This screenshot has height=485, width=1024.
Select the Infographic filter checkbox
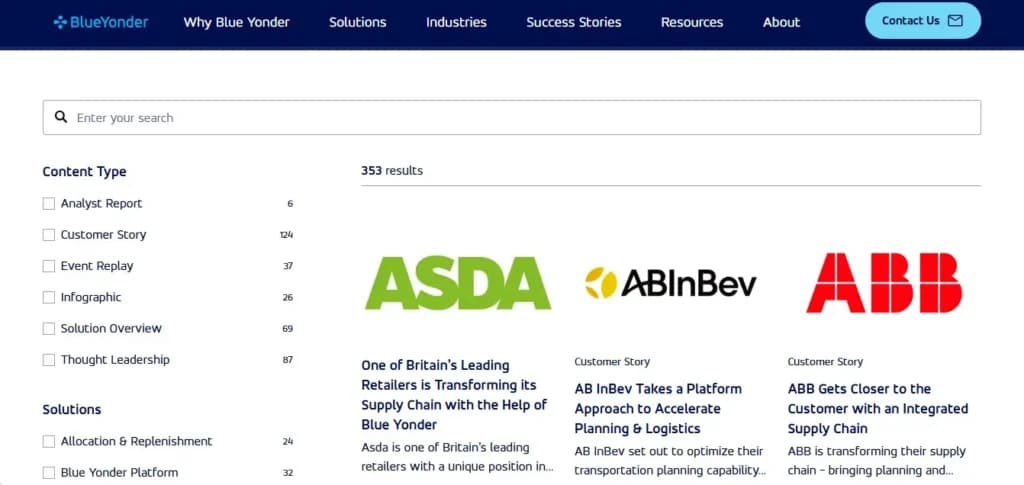click(x=49, y=298)
